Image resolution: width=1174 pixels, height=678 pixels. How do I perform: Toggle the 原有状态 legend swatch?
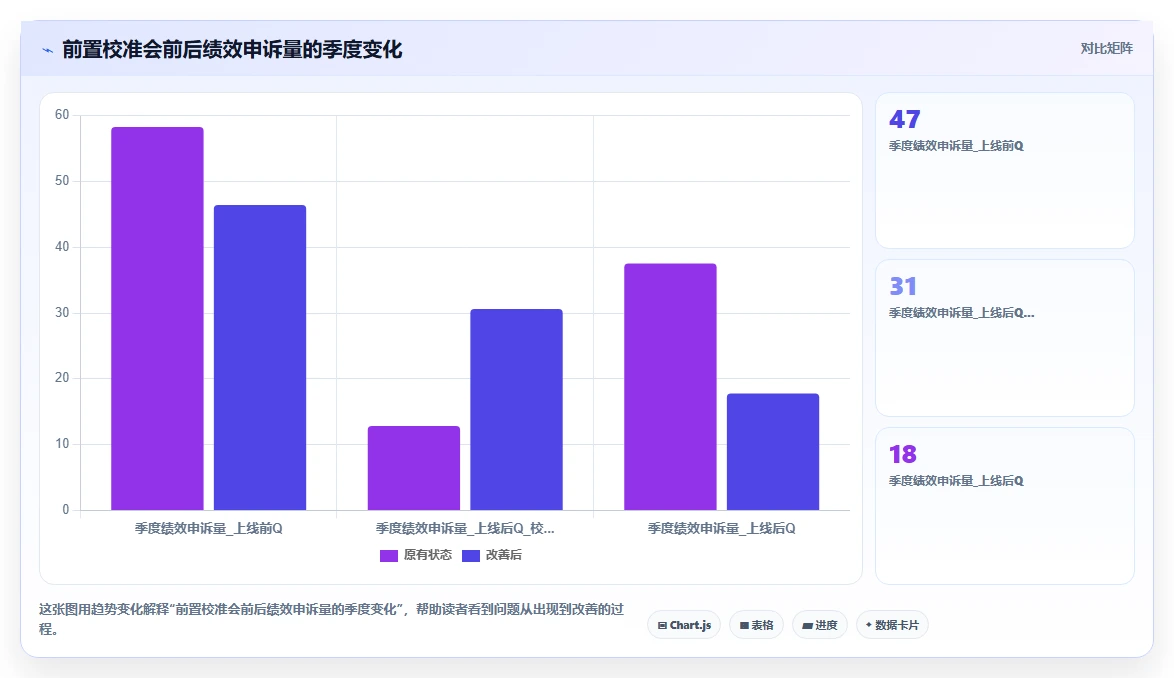tap(389, 555)
